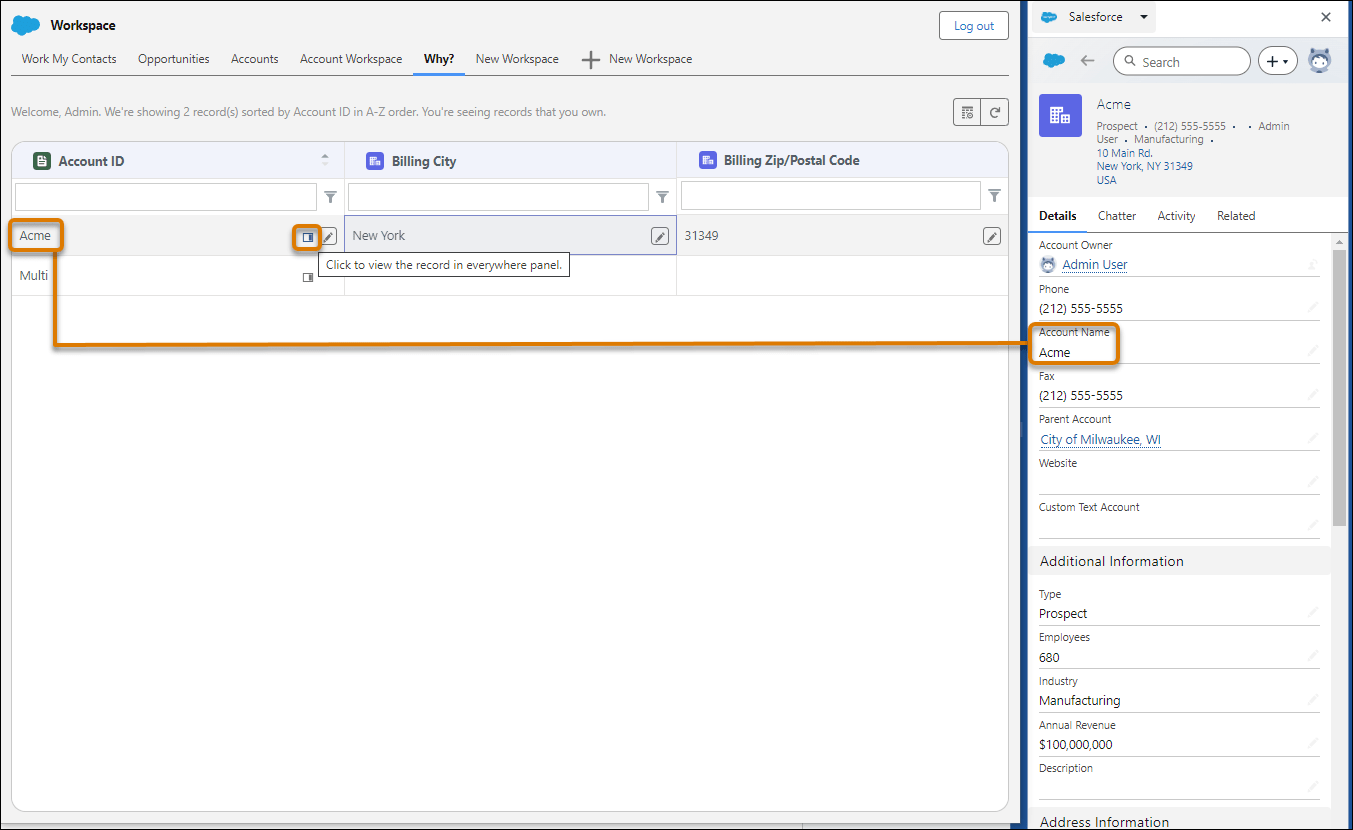Image resolution: width=1353 pixels, height=830 pixels.
Task: Click the Billing City column header
Action: coord(510,161)
